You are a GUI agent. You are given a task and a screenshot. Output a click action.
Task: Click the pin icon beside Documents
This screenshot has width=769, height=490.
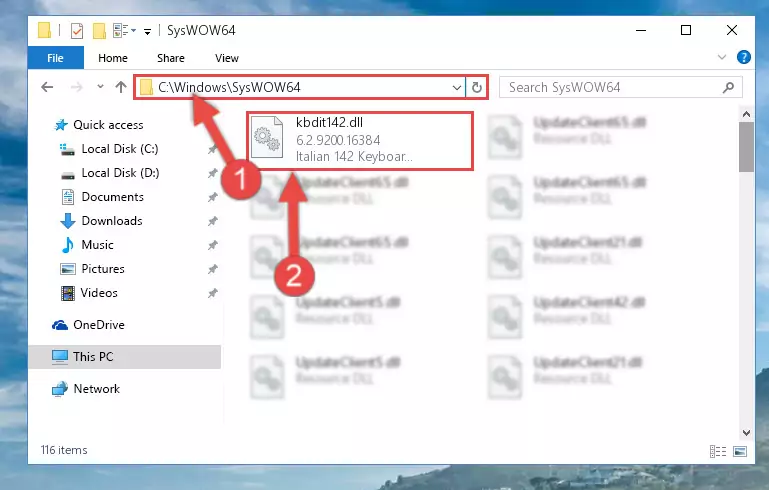(x=212, y=197)
